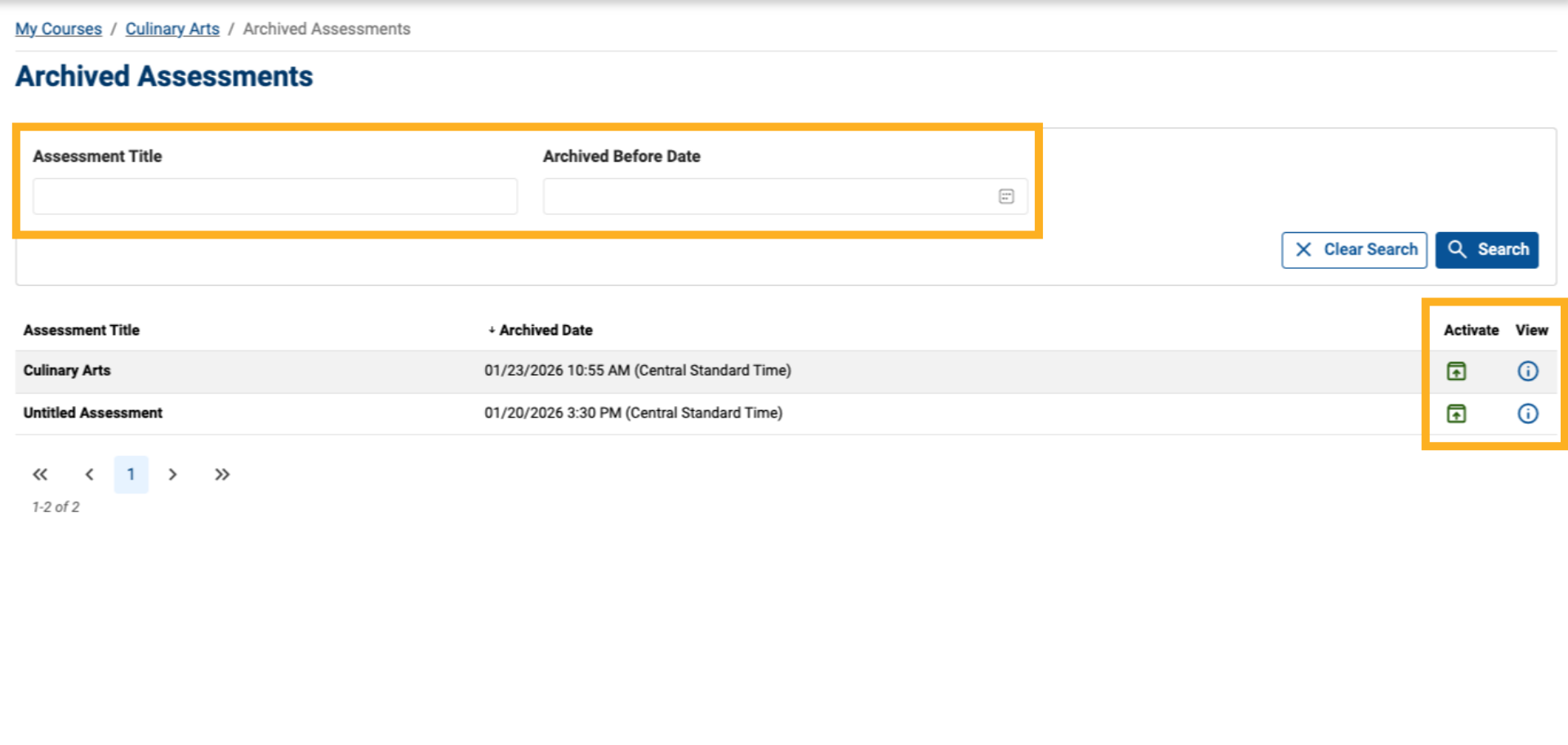This screenshot has width=1568, height=745.
Task: View info for Untitled Assessment
Action: [x=1528, y=413]
